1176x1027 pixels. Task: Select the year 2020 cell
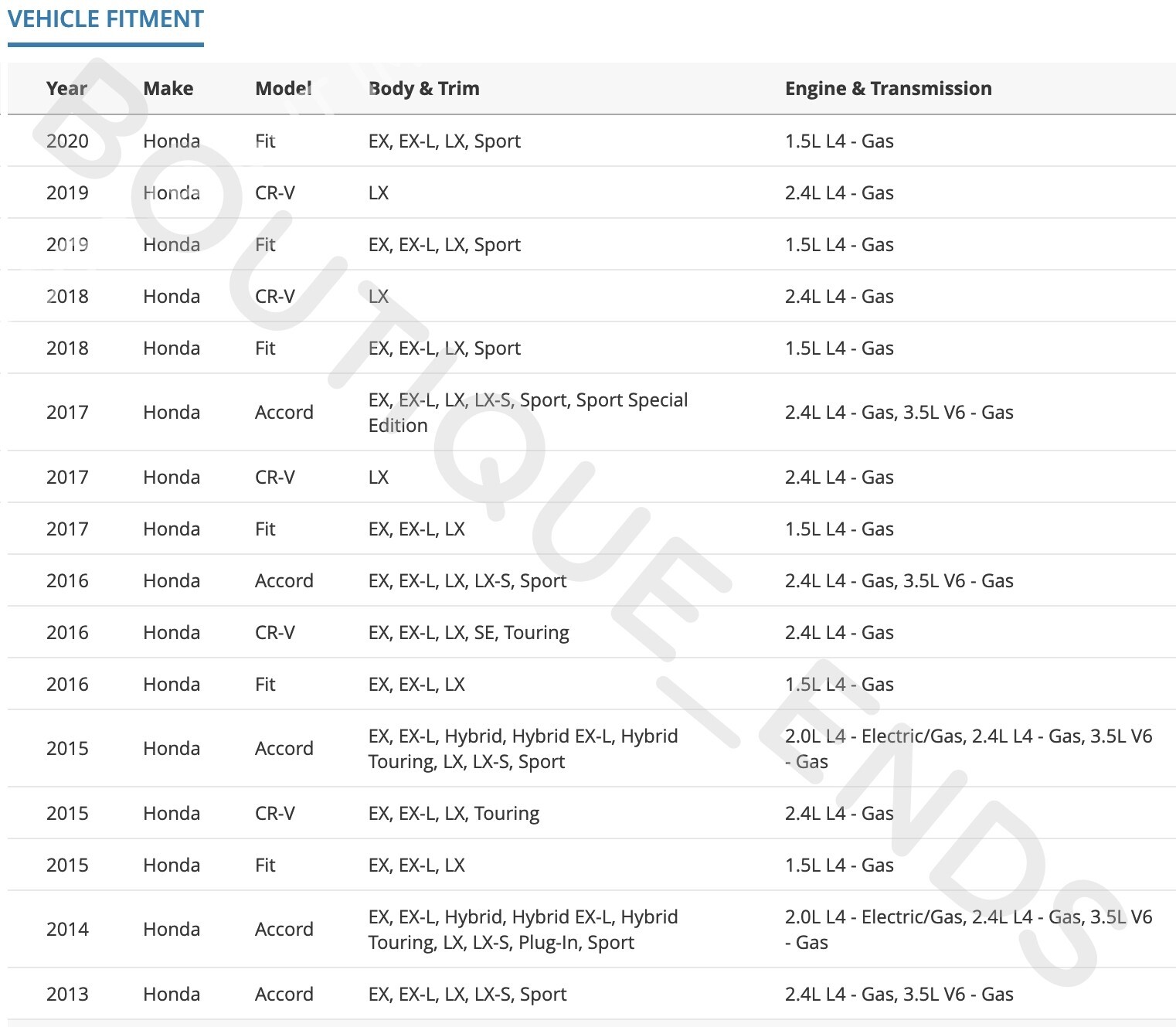(x=67, y=141)
